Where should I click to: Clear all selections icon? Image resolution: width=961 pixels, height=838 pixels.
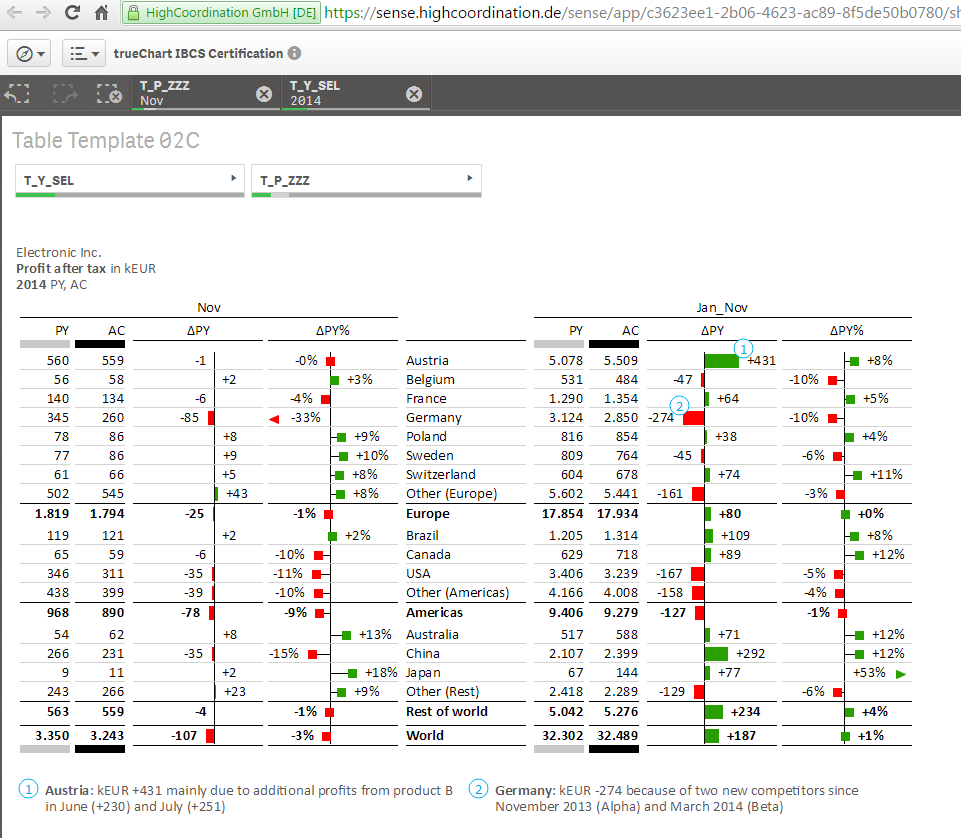point(109,93)
